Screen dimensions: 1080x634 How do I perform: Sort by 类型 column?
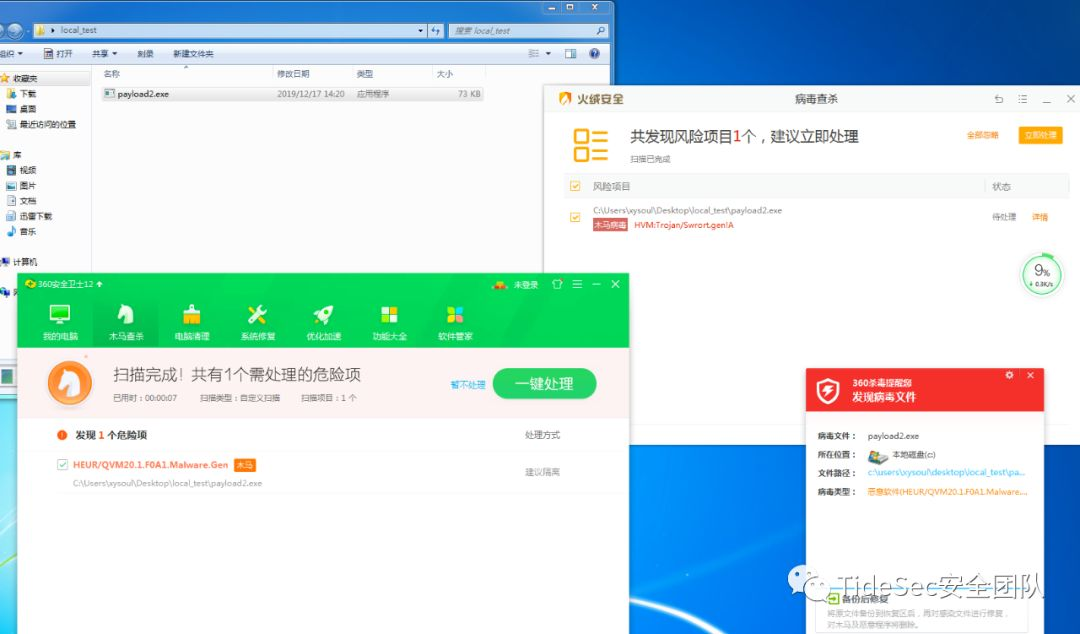[392, 74]
